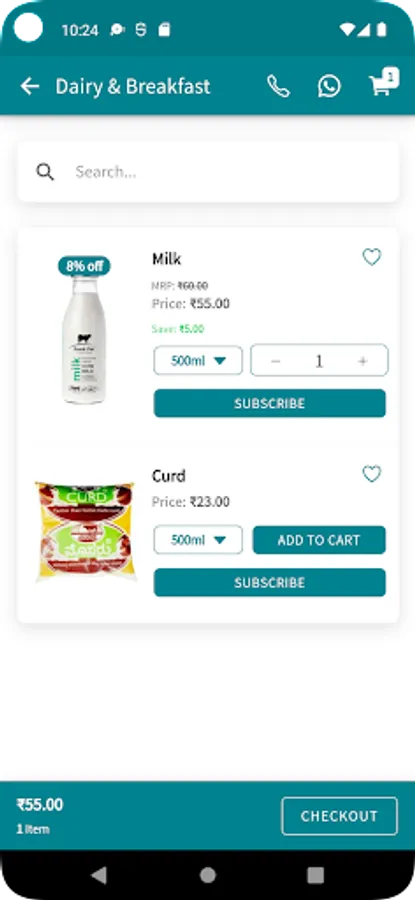Viewport: 415px width, 900px height.
Task: Expand the Milk 500ml size dropdown
Action: point(198,361)
